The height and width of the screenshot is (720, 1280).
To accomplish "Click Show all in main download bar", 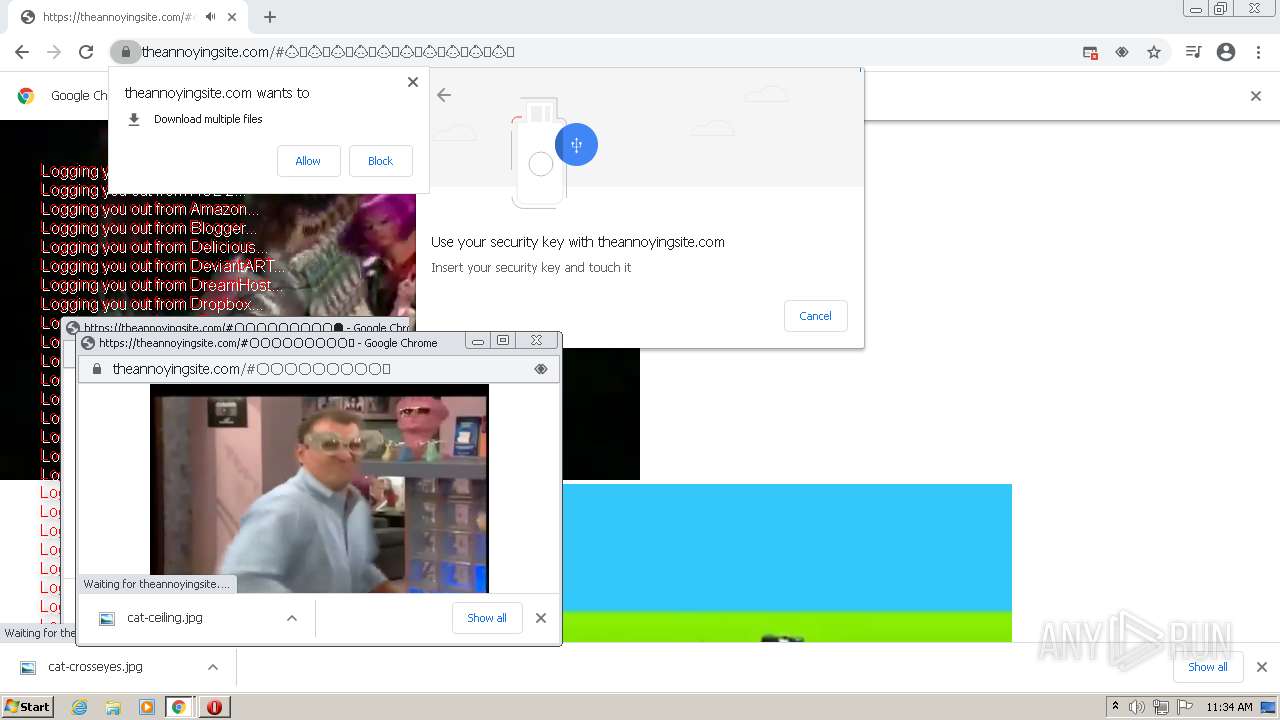I will 1208,667.
